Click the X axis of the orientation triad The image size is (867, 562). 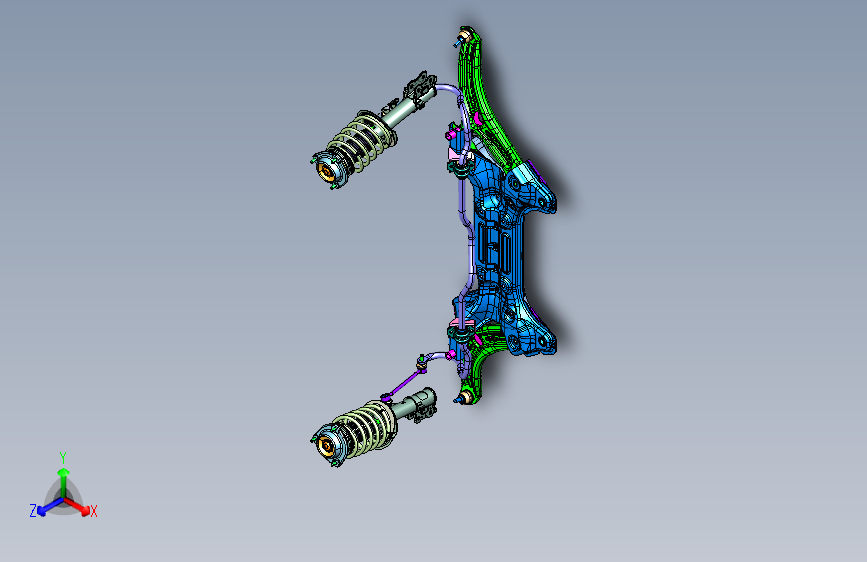pos(81,508)
